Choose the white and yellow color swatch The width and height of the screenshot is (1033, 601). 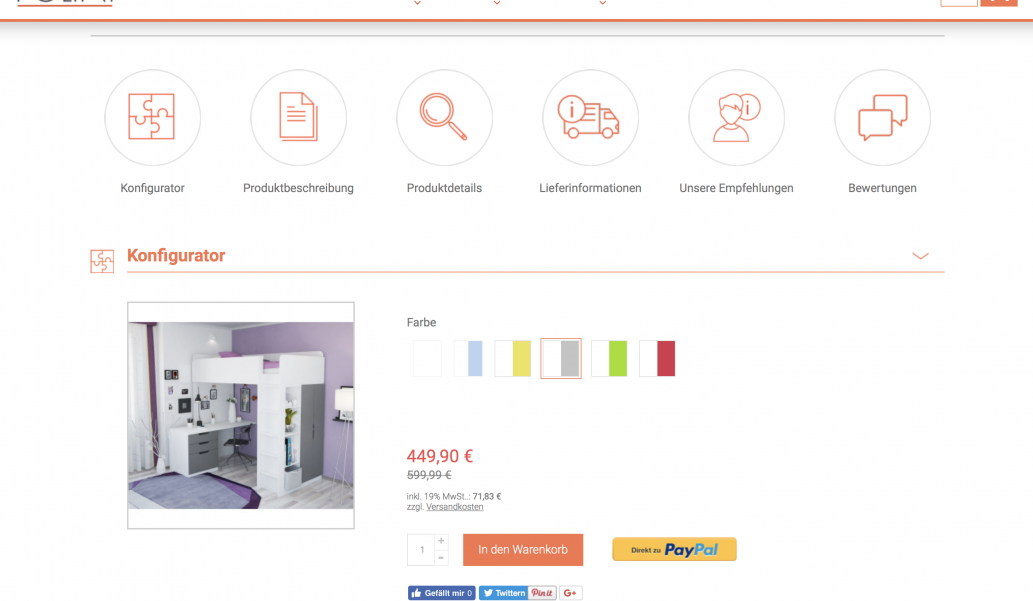(513, 358)
